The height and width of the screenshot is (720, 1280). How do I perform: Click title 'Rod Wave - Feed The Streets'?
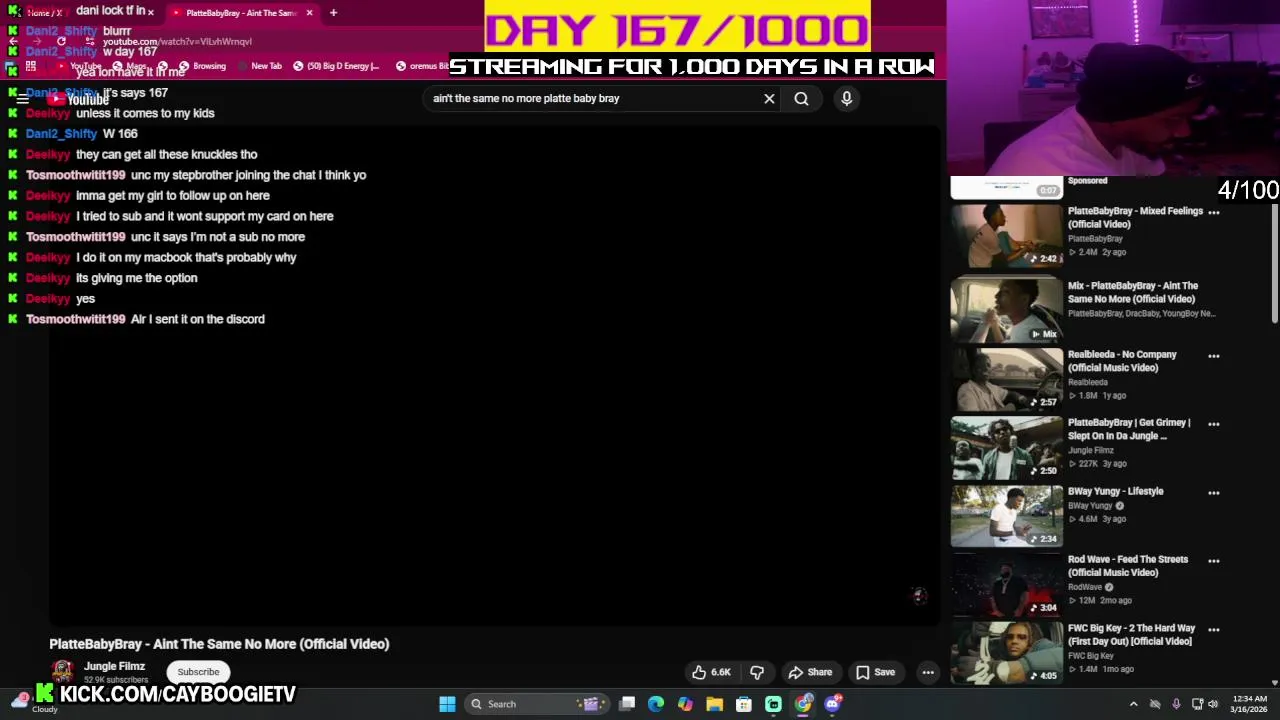point(1128,566)
